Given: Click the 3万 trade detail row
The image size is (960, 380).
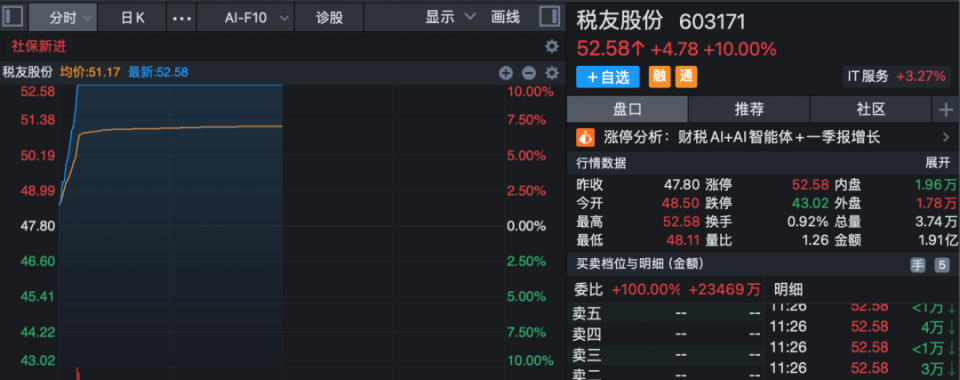Looking at the screenshot, I should tap(862, 368).
